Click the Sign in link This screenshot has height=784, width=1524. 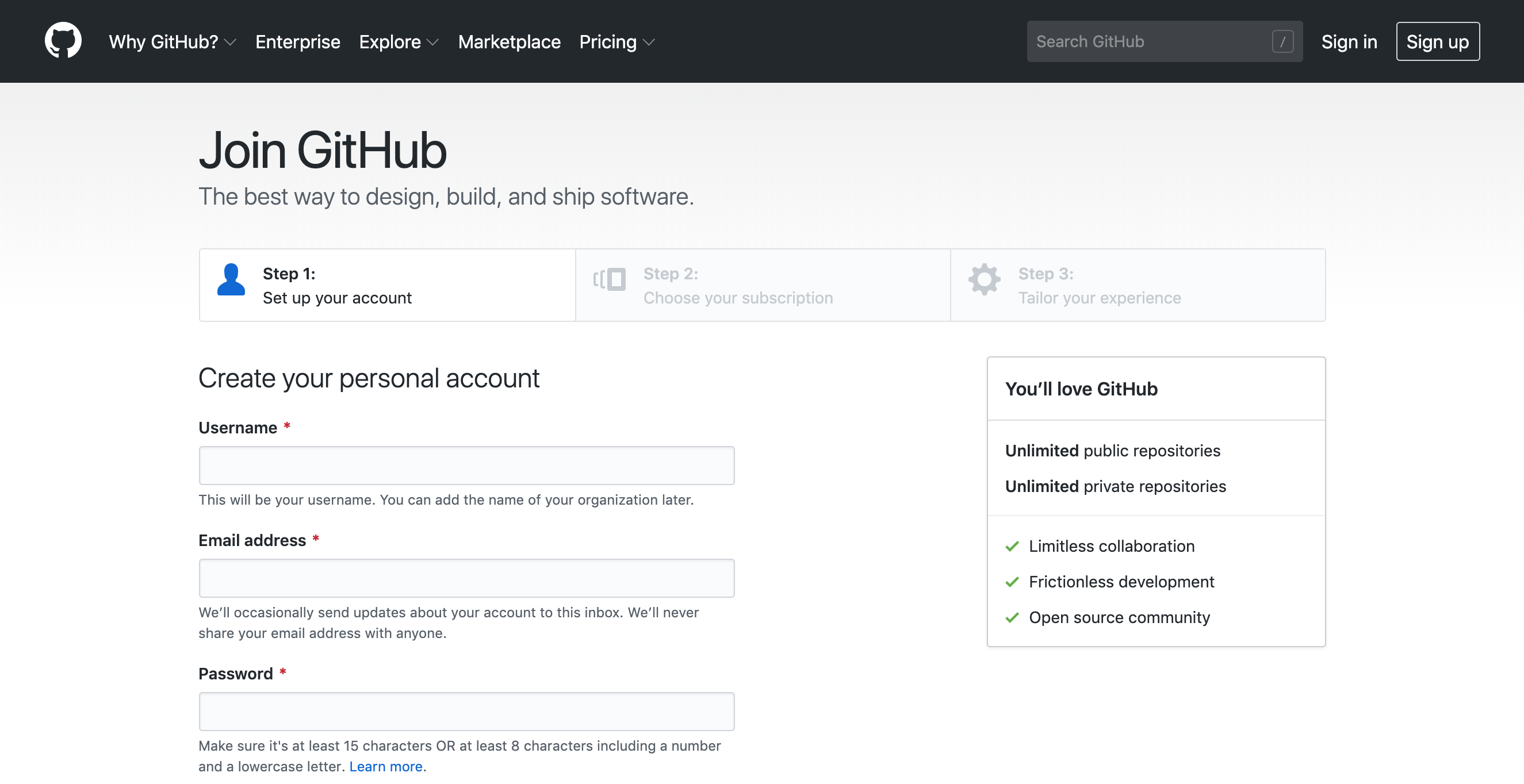1349,42
